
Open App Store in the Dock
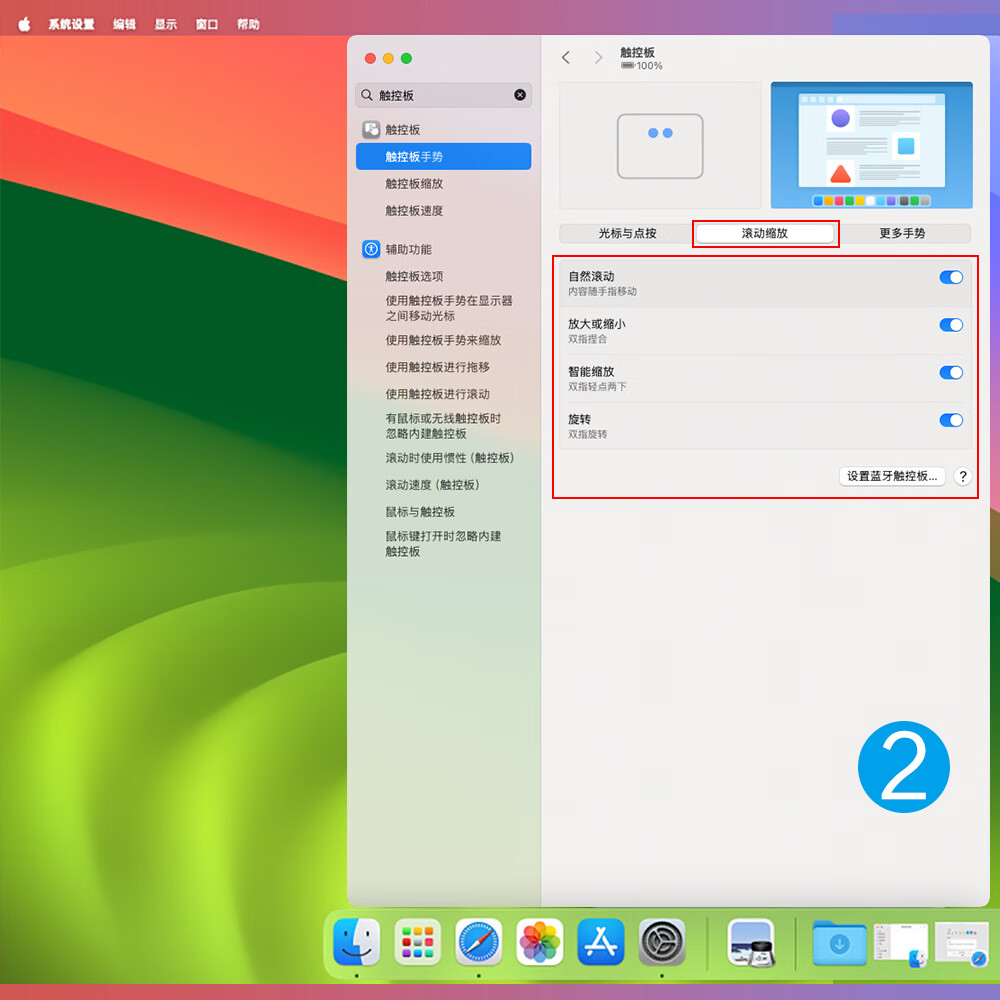[x=601, y=941]
